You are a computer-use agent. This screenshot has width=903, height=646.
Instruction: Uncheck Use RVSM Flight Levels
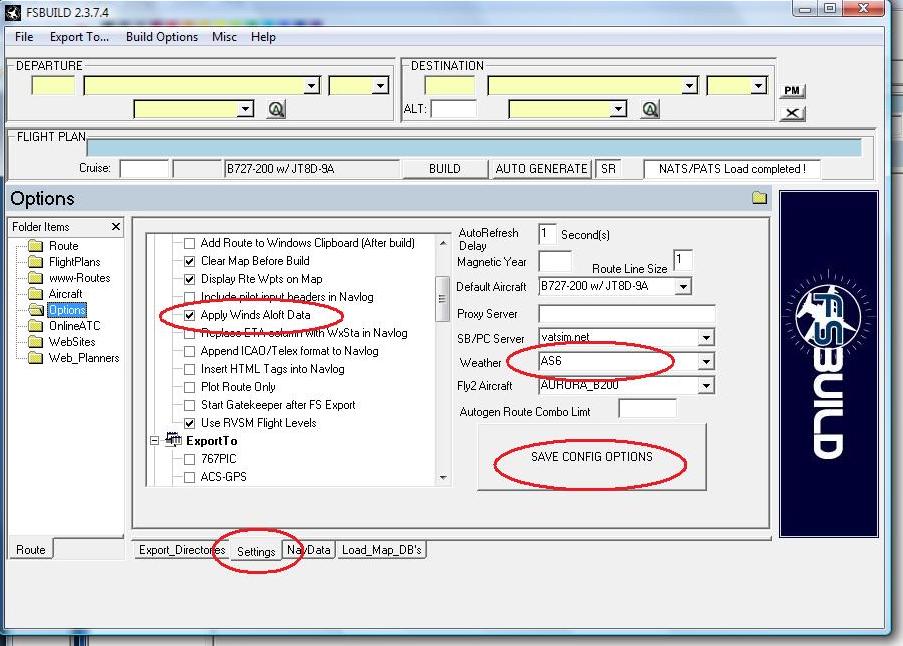pyautogui.click(x=189, y=423)
